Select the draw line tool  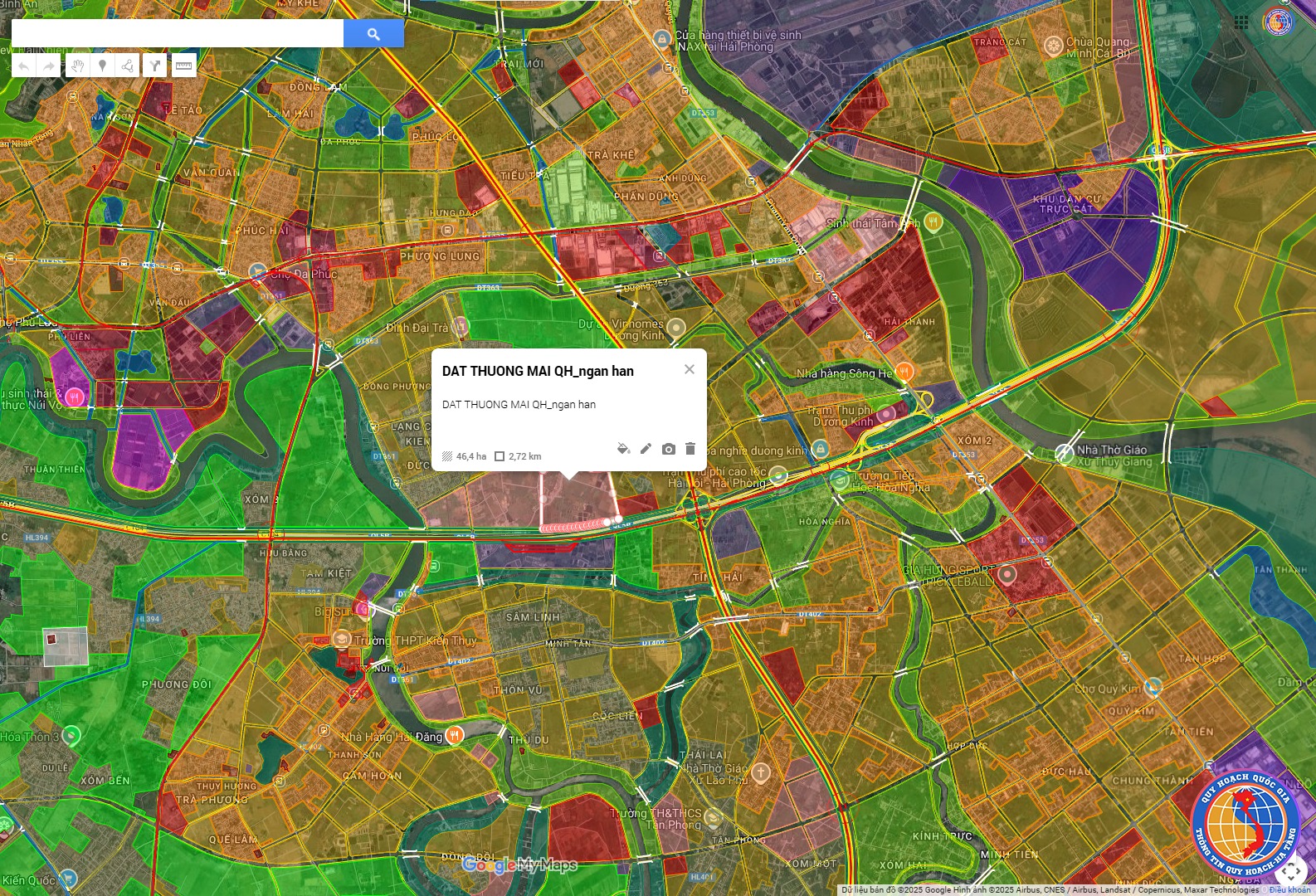(127, 66)
